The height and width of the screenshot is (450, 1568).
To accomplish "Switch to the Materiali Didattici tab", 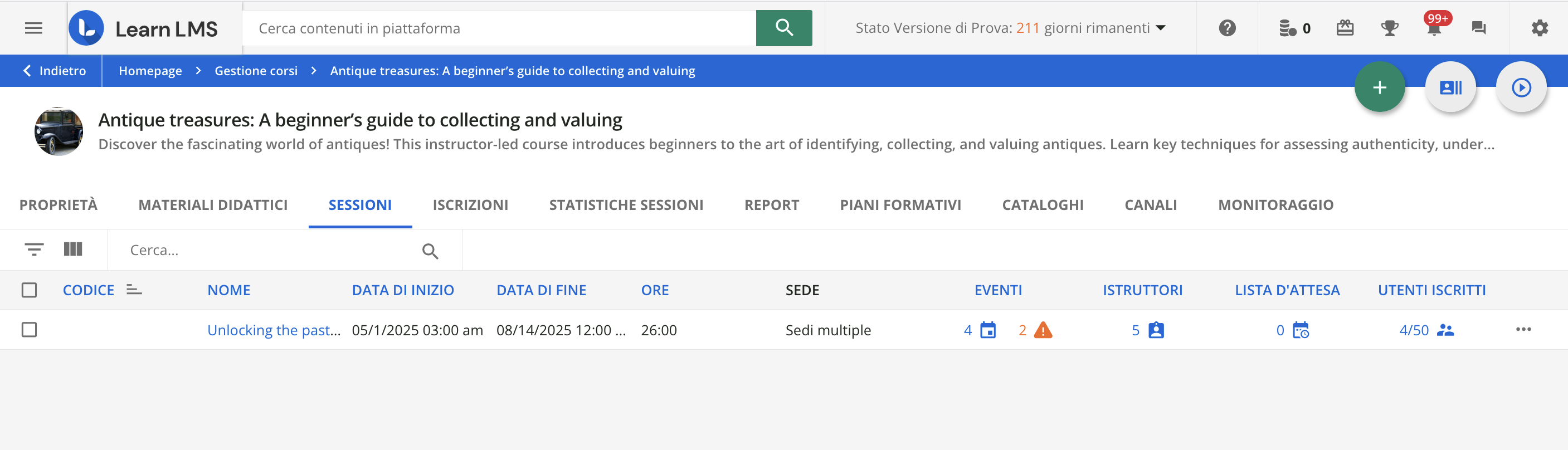I will pos(212,205).
